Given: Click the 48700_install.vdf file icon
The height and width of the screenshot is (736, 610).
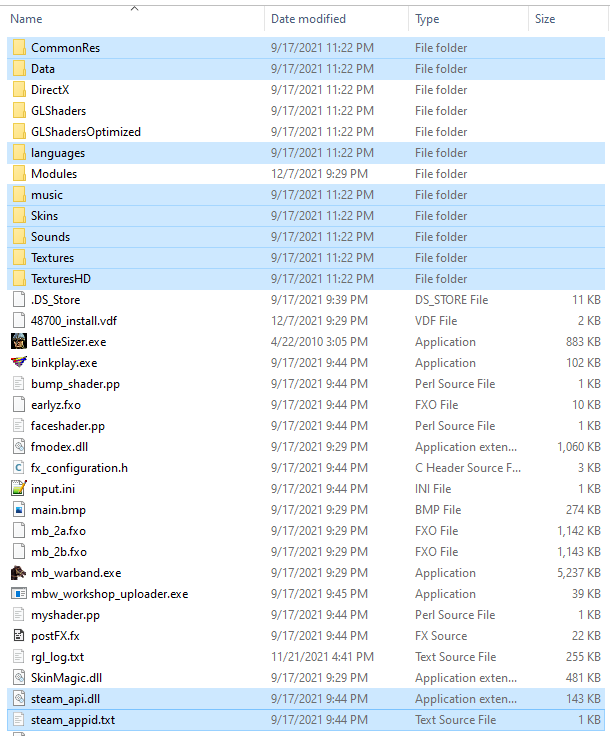Looking at the screenshot, I should (19, 321).
